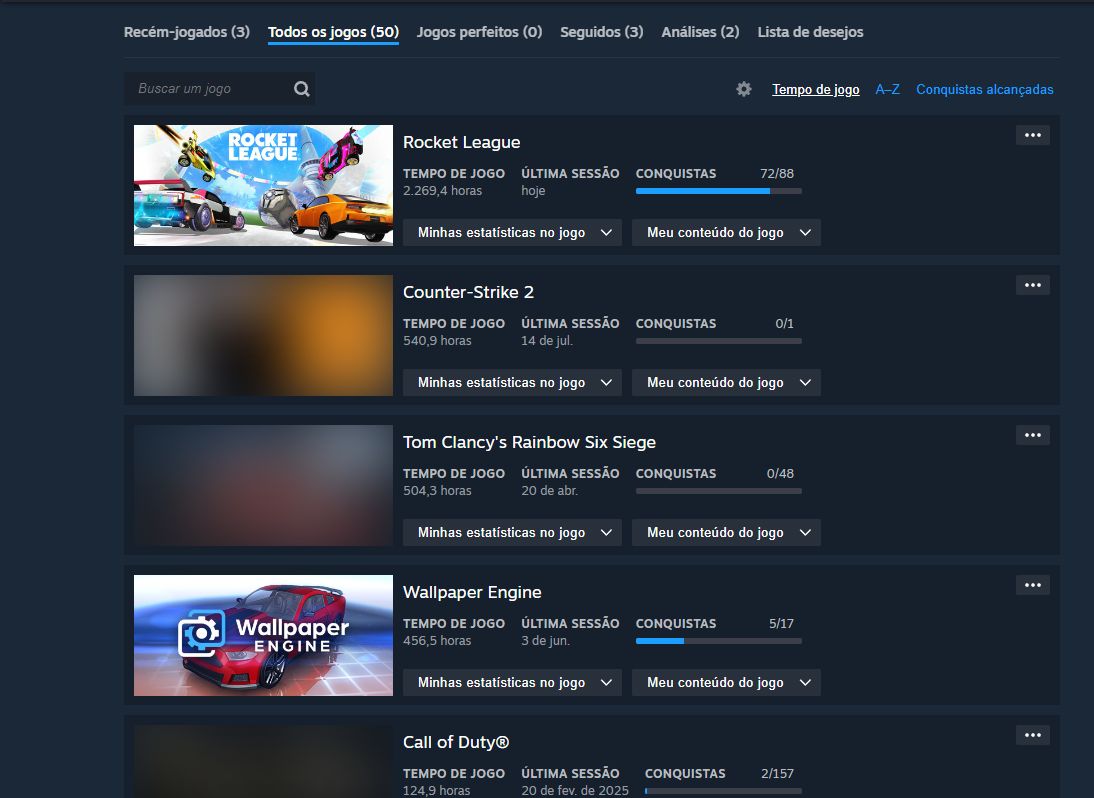Open the Wallpaper Engine cover thumbnail
The image size is (1094, 798).
click(x=263, y=635)
